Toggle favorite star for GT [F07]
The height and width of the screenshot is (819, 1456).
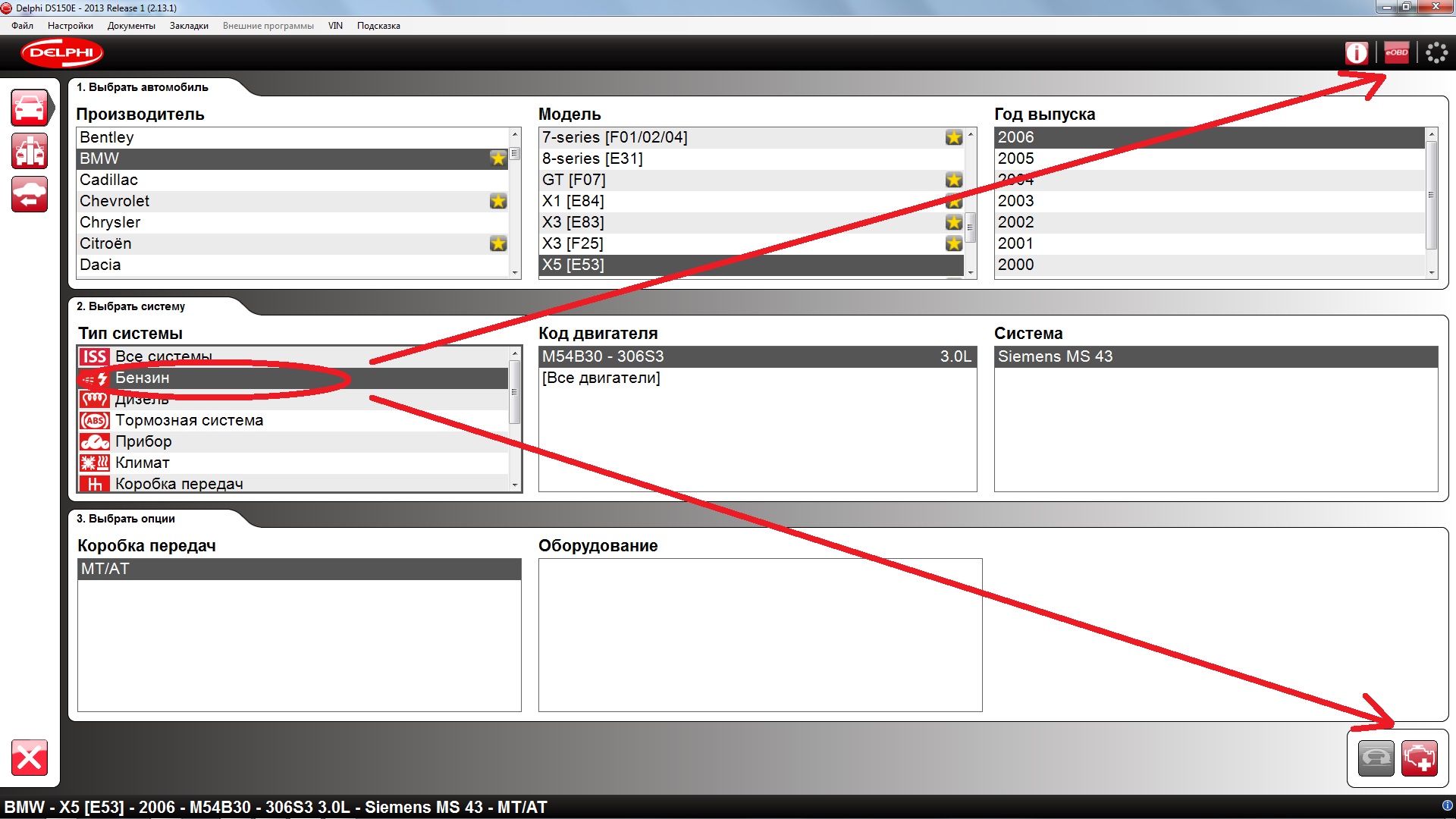(954, 180)
